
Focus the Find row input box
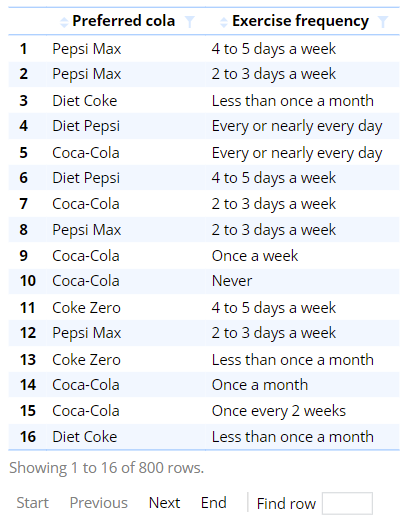coord(347,503)
